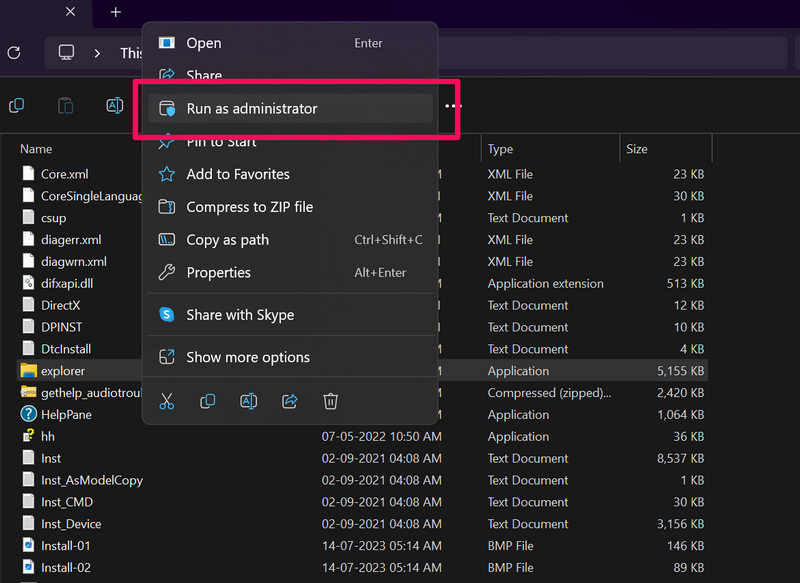Choose Add to Favorites

coord(238,174)
